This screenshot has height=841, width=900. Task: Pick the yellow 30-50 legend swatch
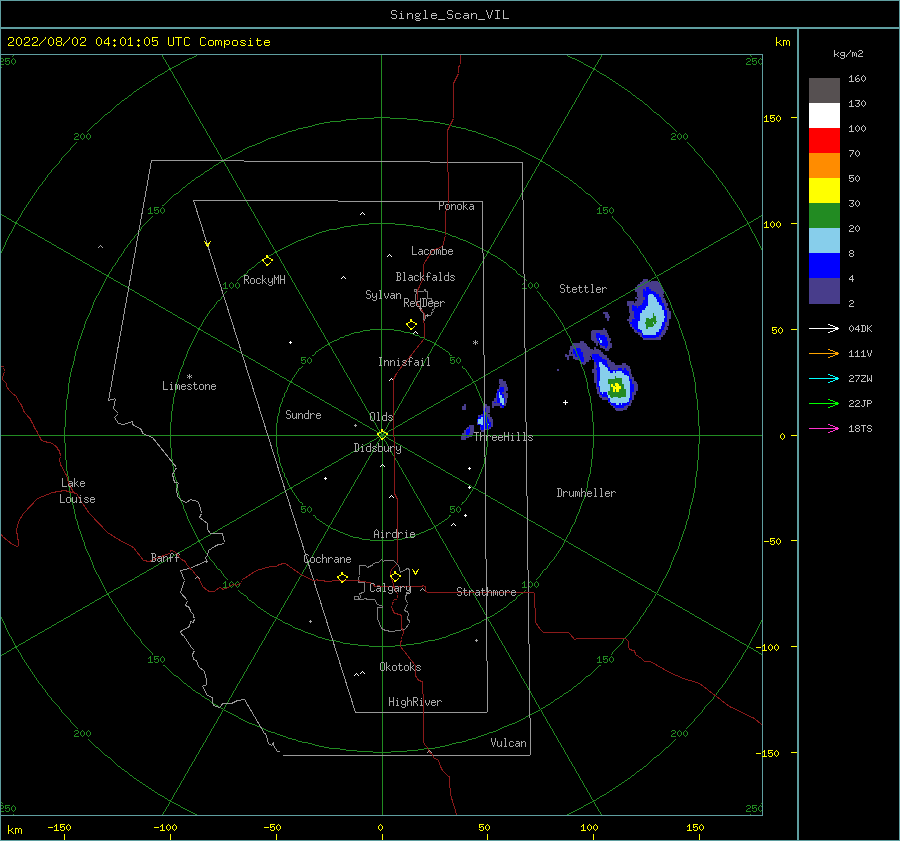pos(824,191)
